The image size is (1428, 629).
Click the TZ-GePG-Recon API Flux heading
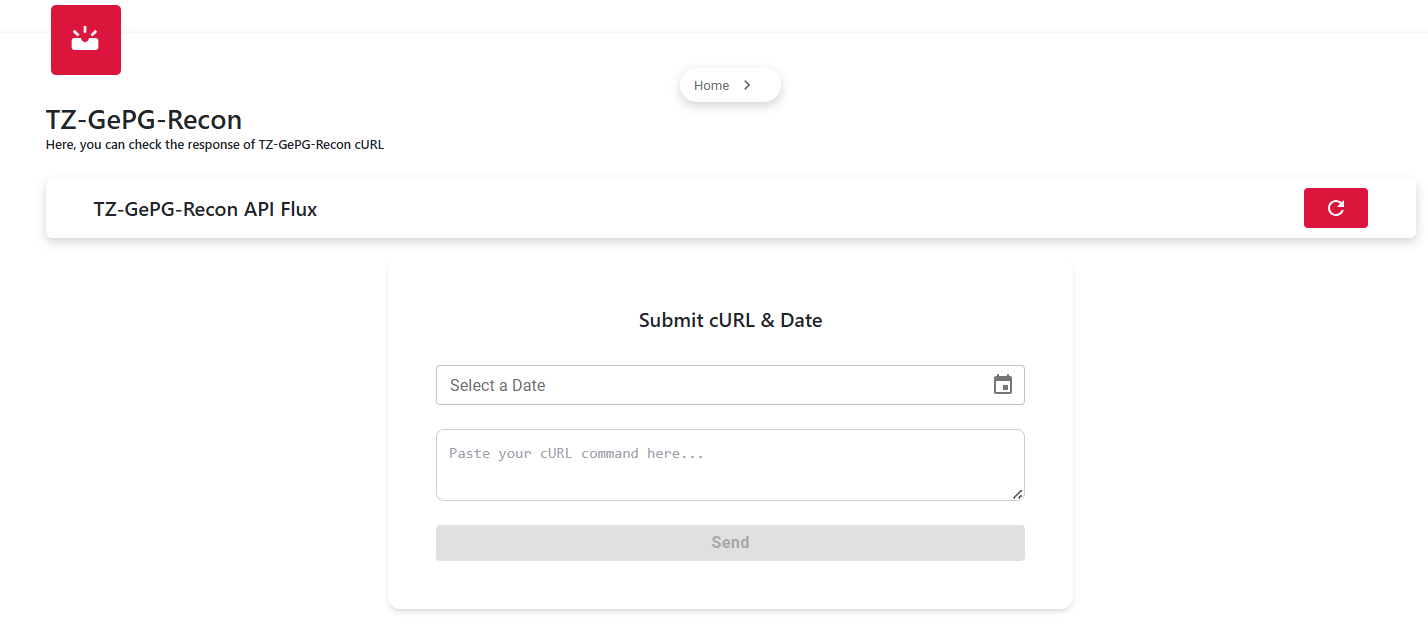click(205, 209)
